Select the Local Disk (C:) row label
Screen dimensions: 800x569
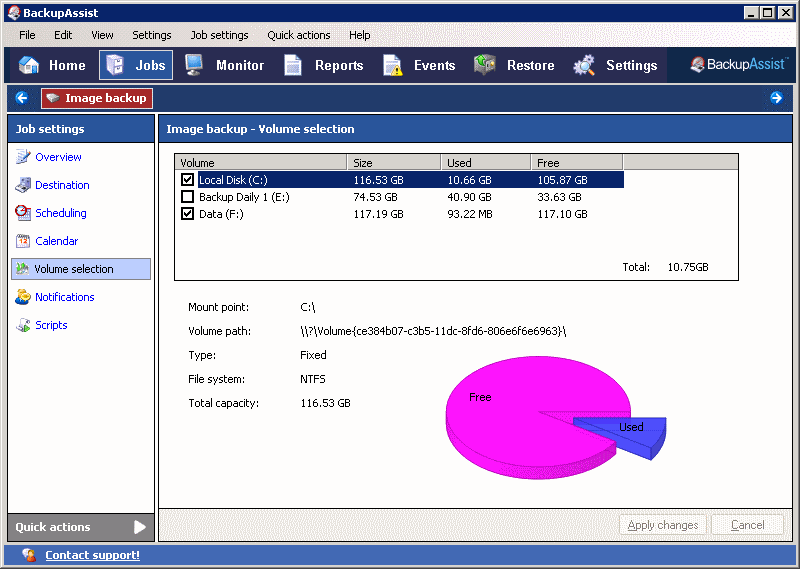coord(233,179)
